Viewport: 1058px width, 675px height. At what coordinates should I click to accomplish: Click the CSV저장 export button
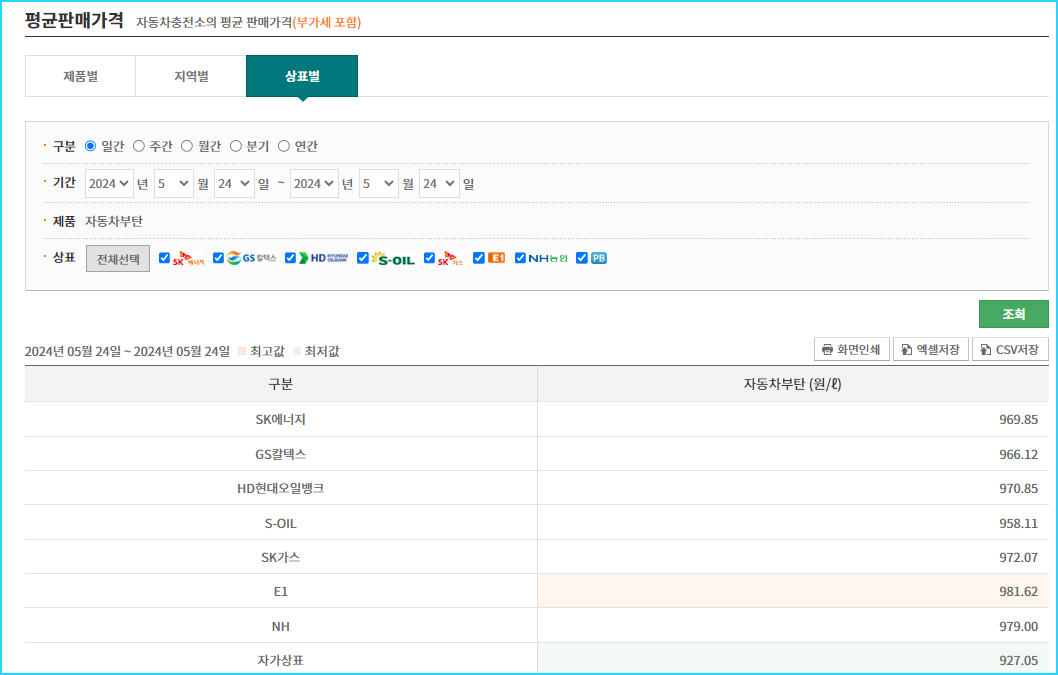pos(1010,349)
